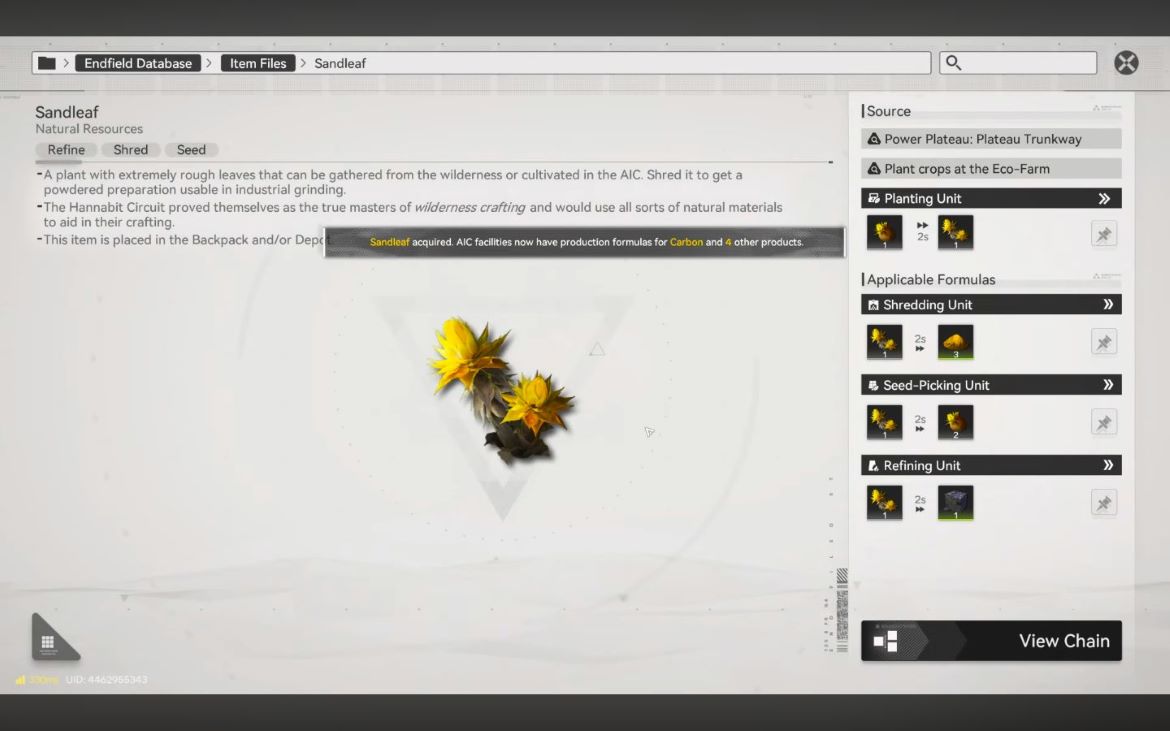The width and height of the screenshot is (1170, 731).
Task: Click Sandleaf output item in Planting Unit
Action: [955, 233]
